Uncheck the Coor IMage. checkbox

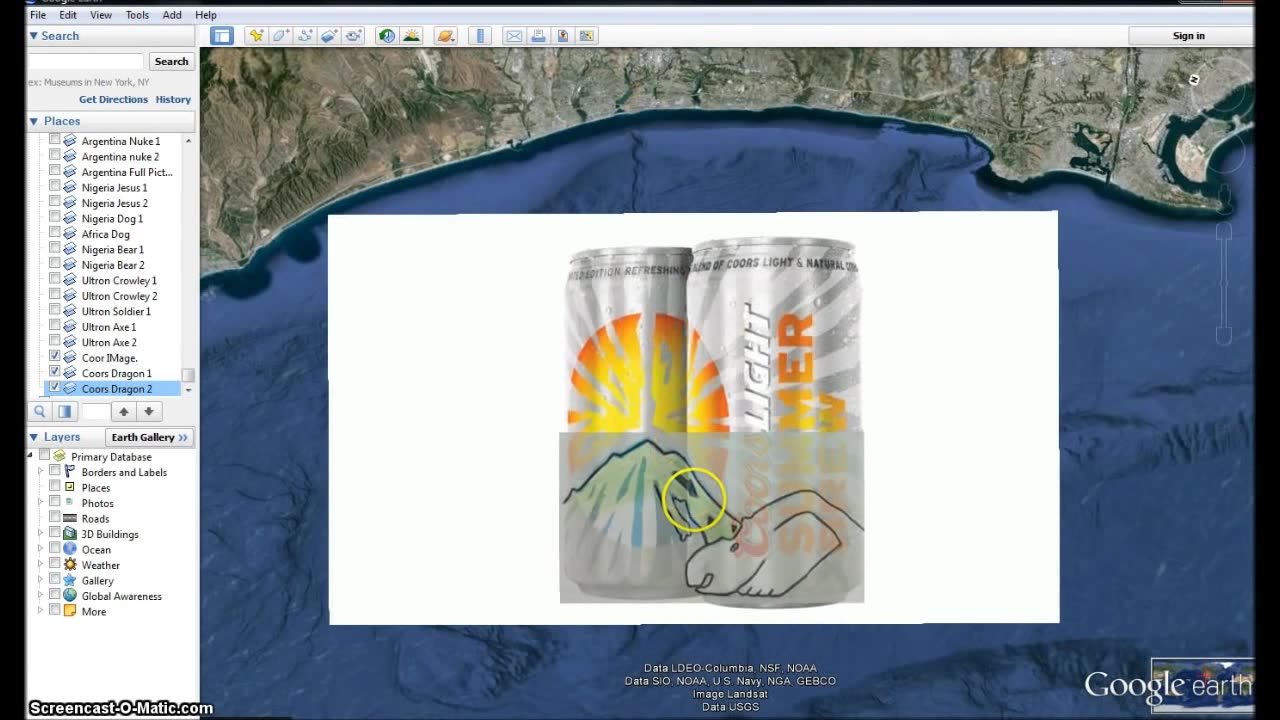(55, 357)
